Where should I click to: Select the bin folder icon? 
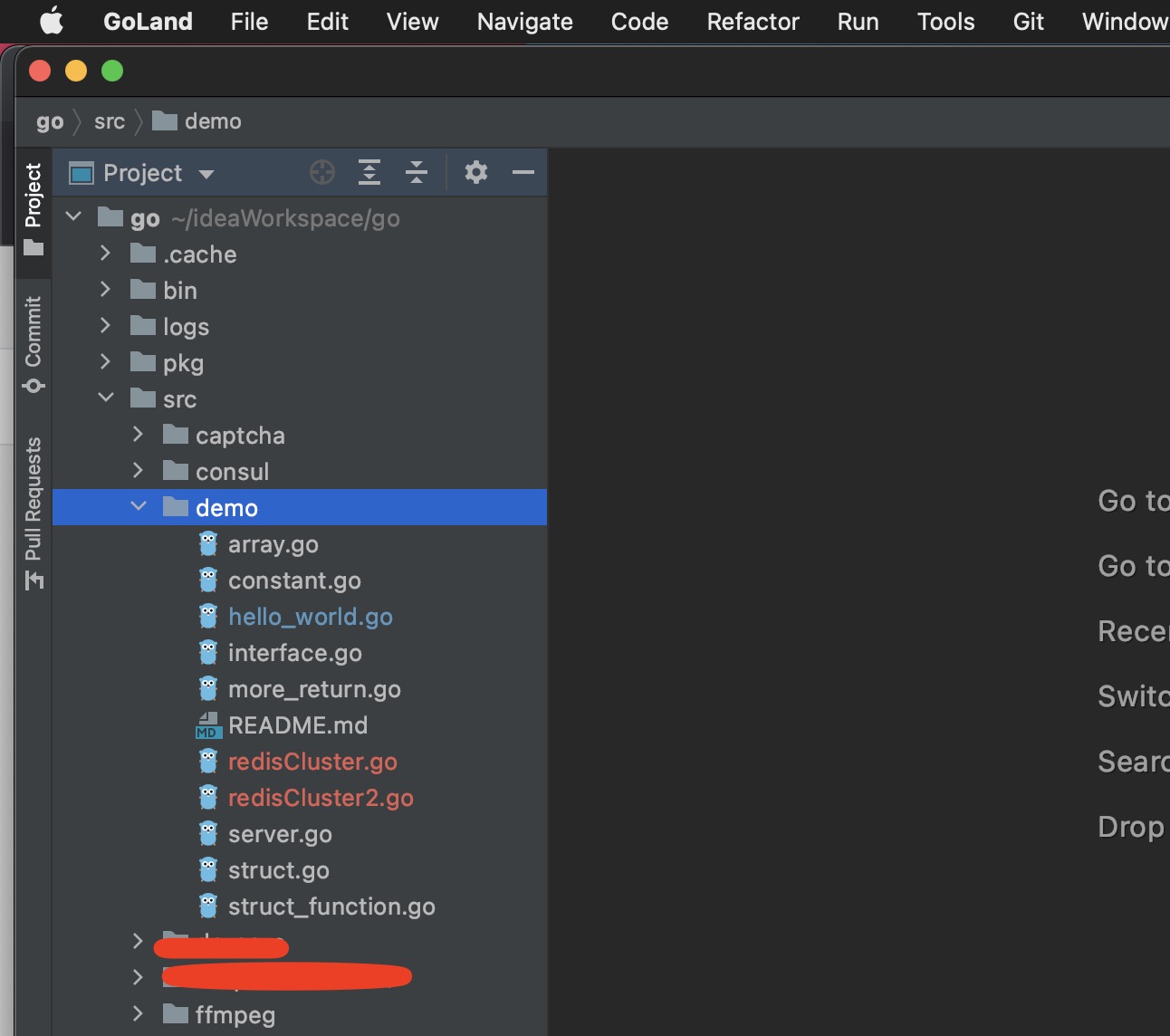click(x=143, y=289)
